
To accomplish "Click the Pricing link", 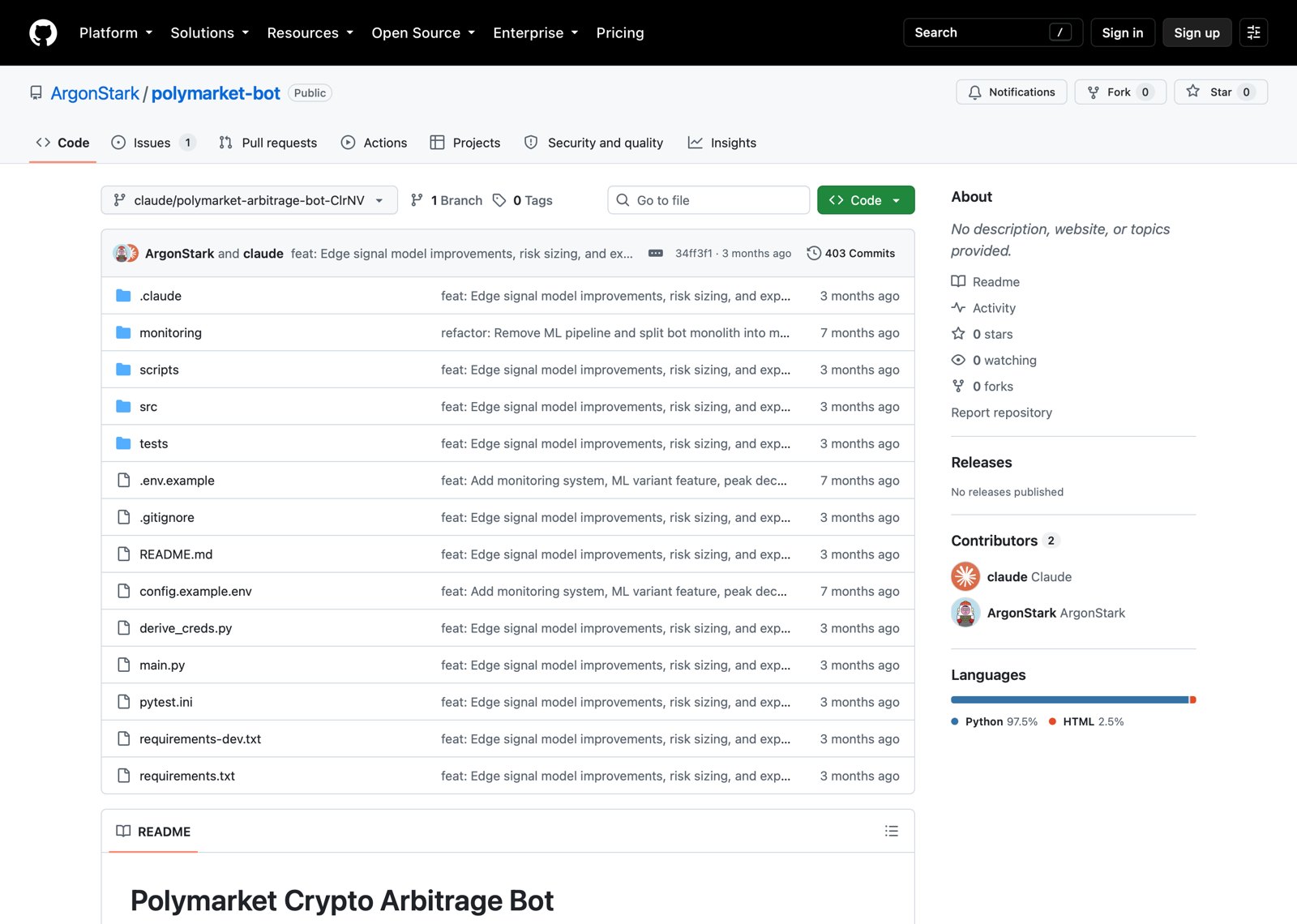I will (x=620, y=32).
